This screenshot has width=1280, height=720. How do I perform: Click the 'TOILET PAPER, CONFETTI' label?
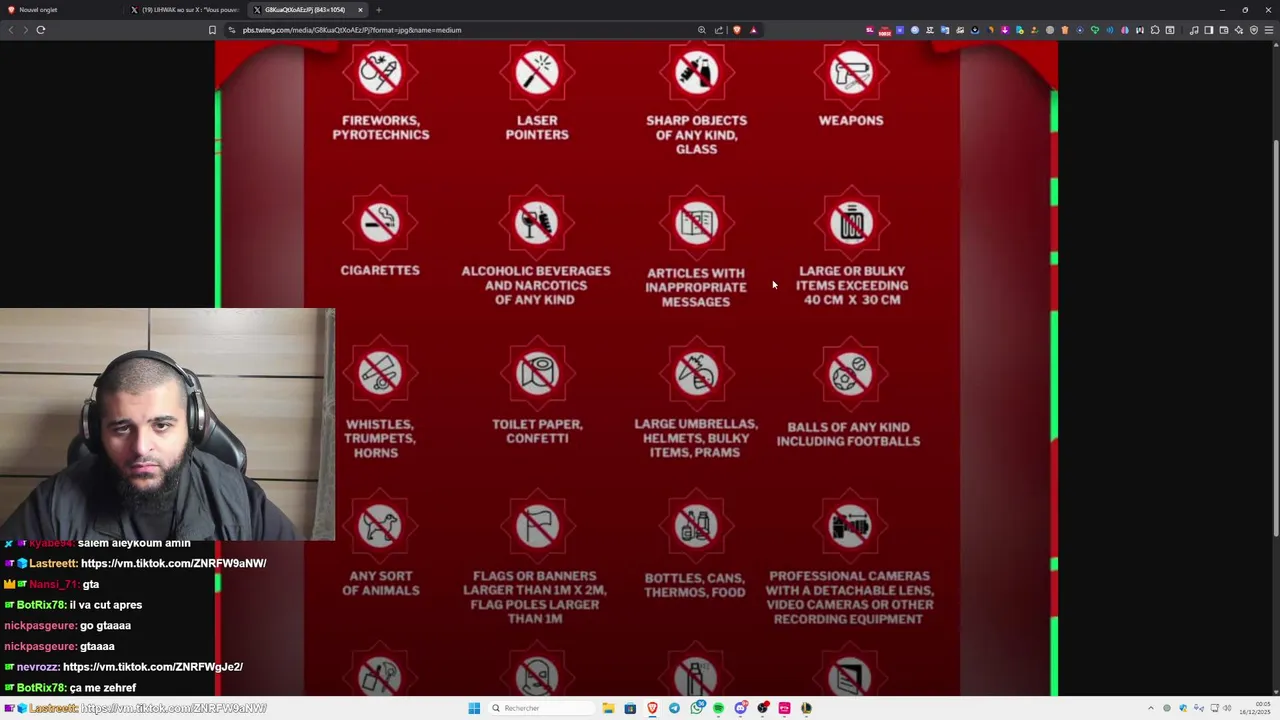click(x=537, y=431)
